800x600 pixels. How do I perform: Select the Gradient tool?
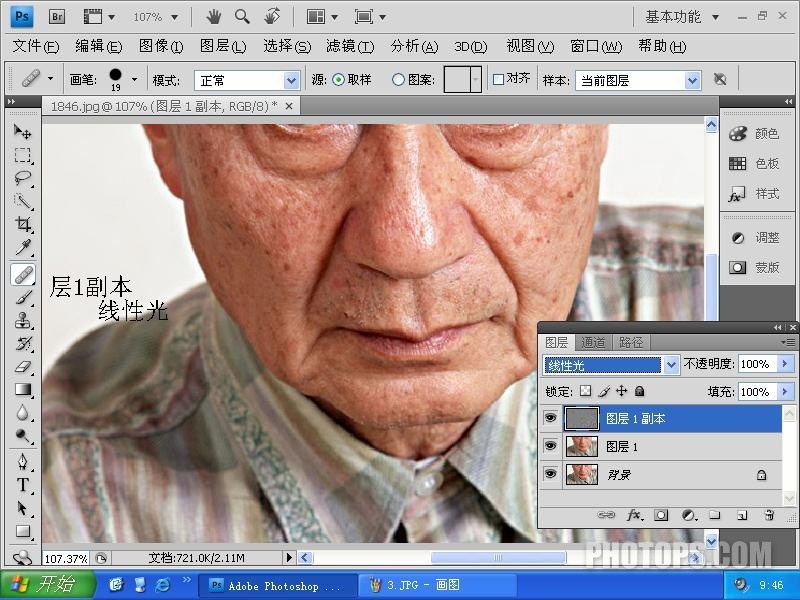point(22,390)
